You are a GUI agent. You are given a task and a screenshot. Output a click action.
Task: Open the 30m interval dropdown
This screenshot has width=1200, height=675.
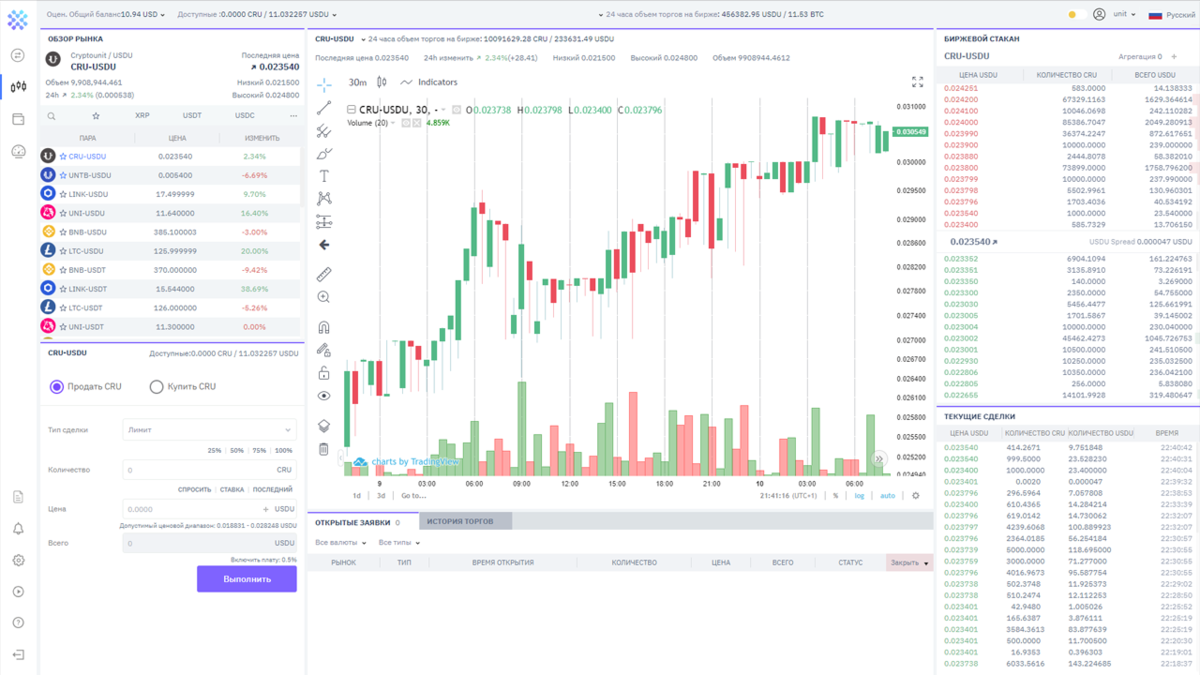[356, 84]
